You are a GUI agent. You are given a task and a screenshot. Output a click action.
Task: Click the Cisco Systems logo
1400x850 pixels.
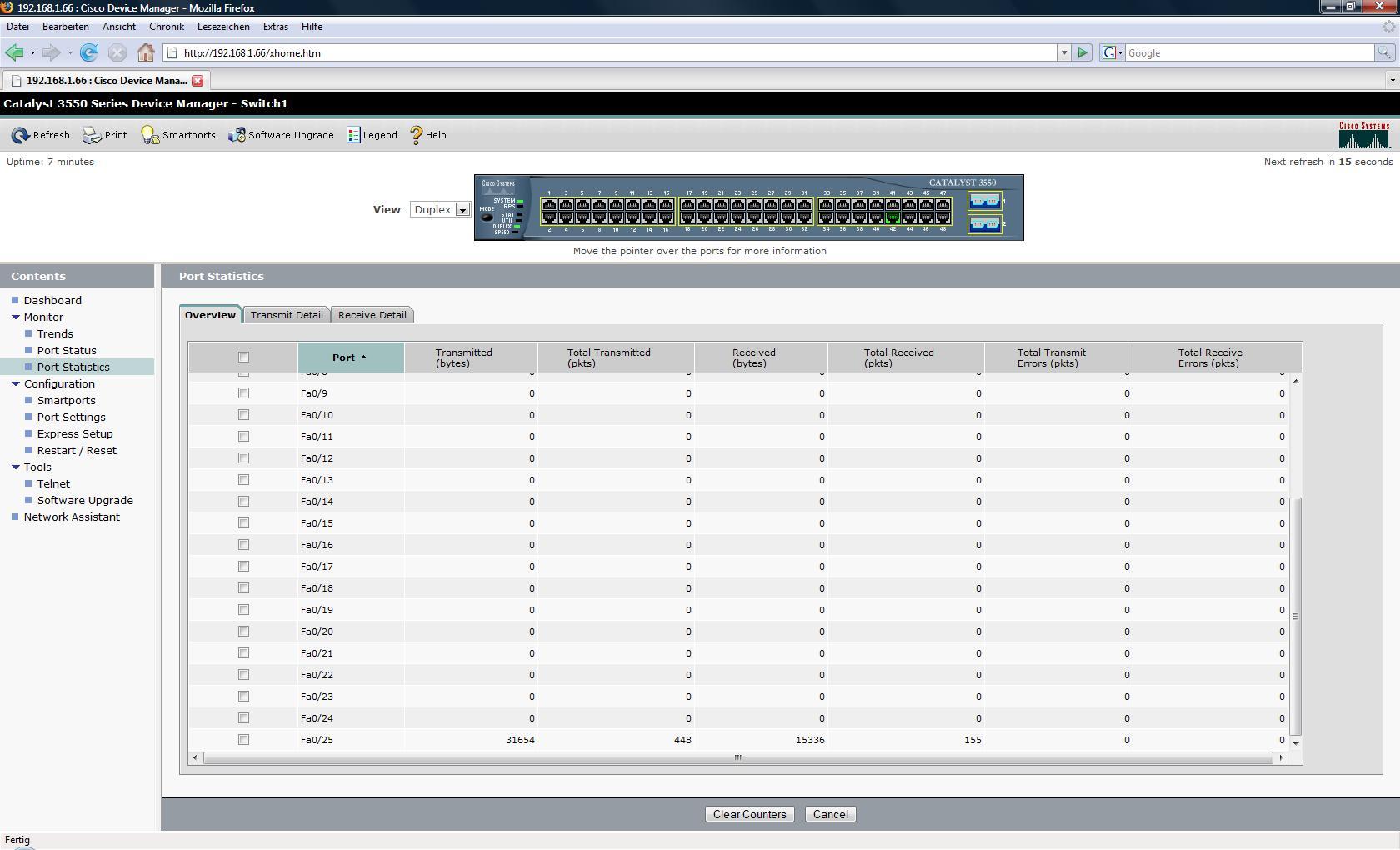tap(1364, 135)
